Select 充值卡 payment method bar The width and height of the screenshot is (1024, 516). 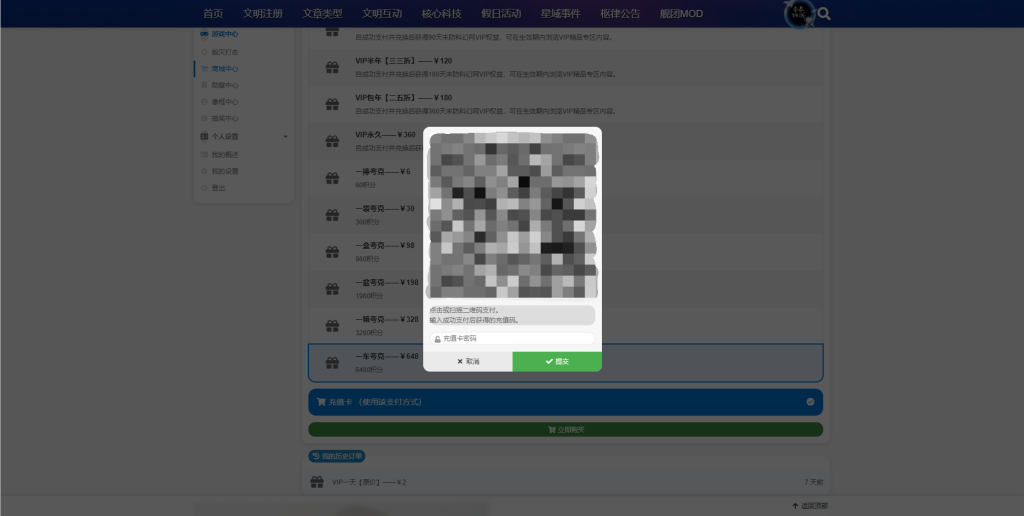click(x=566, y=402)
